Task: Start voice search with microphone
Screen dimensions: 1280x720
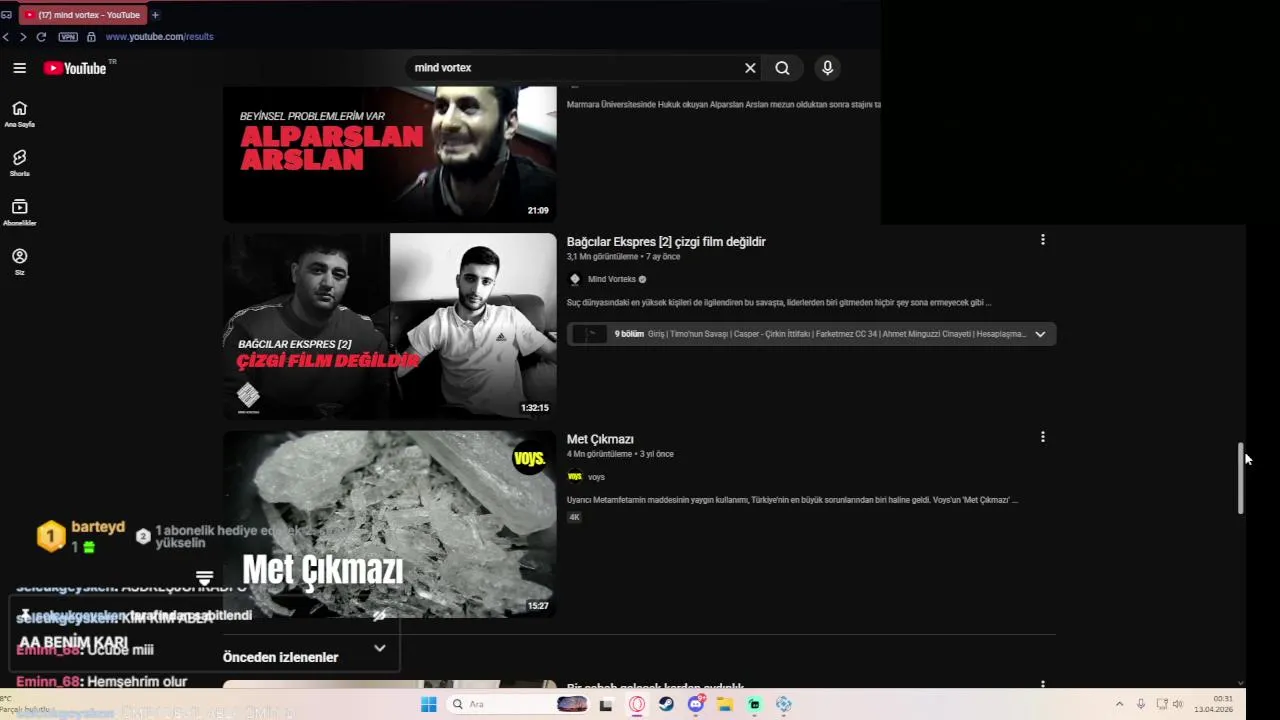Action: [x=827, y=68]
